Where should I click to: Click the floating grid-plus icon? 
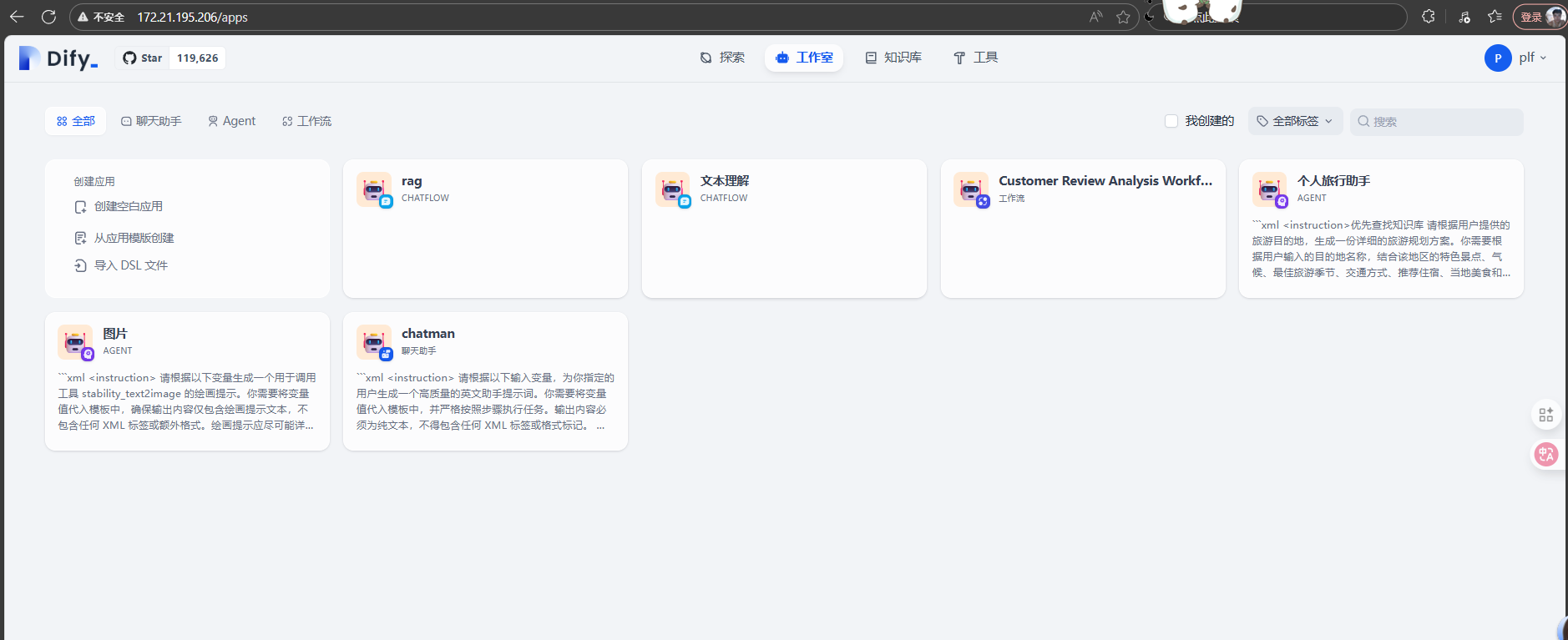click(x=1546, y=415)
